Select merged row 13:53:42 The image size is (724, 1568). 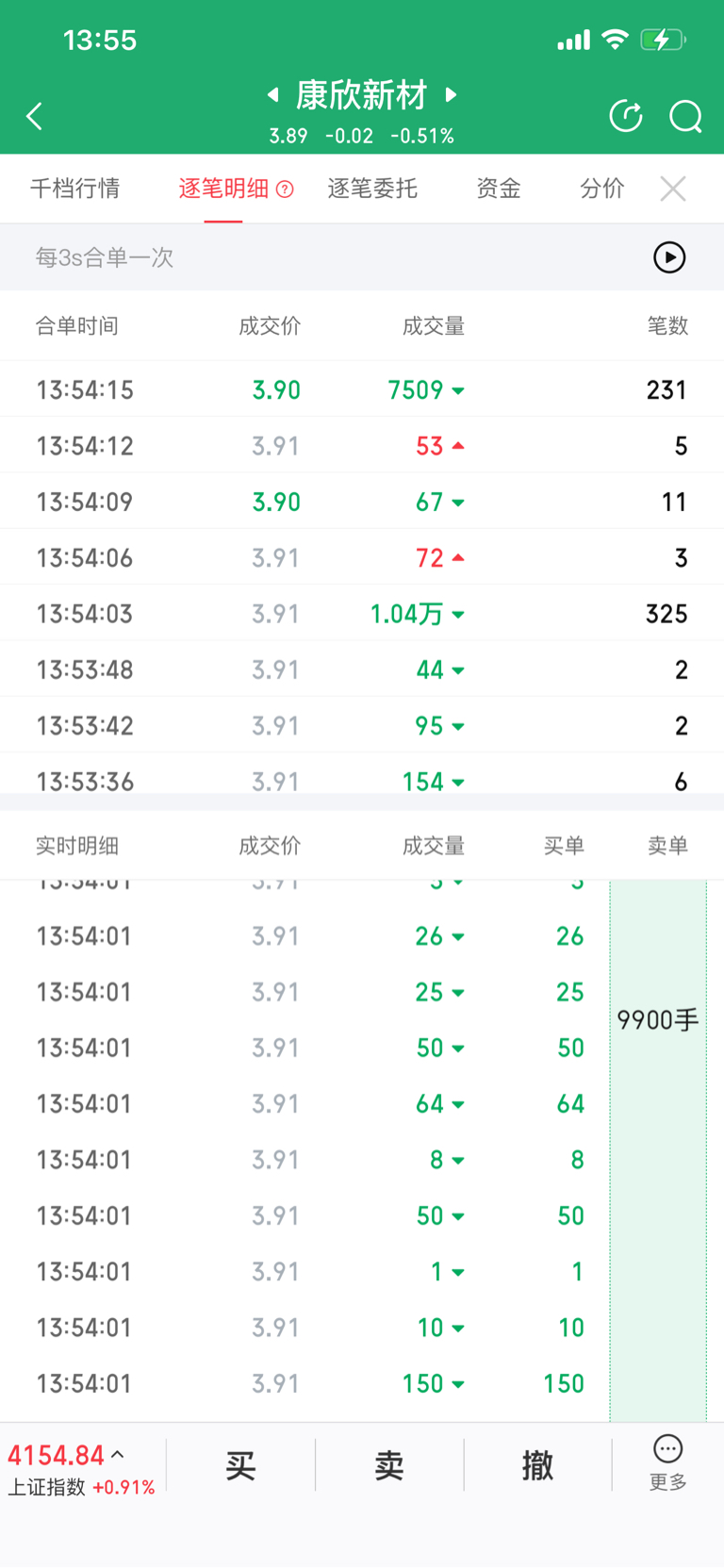362,725
